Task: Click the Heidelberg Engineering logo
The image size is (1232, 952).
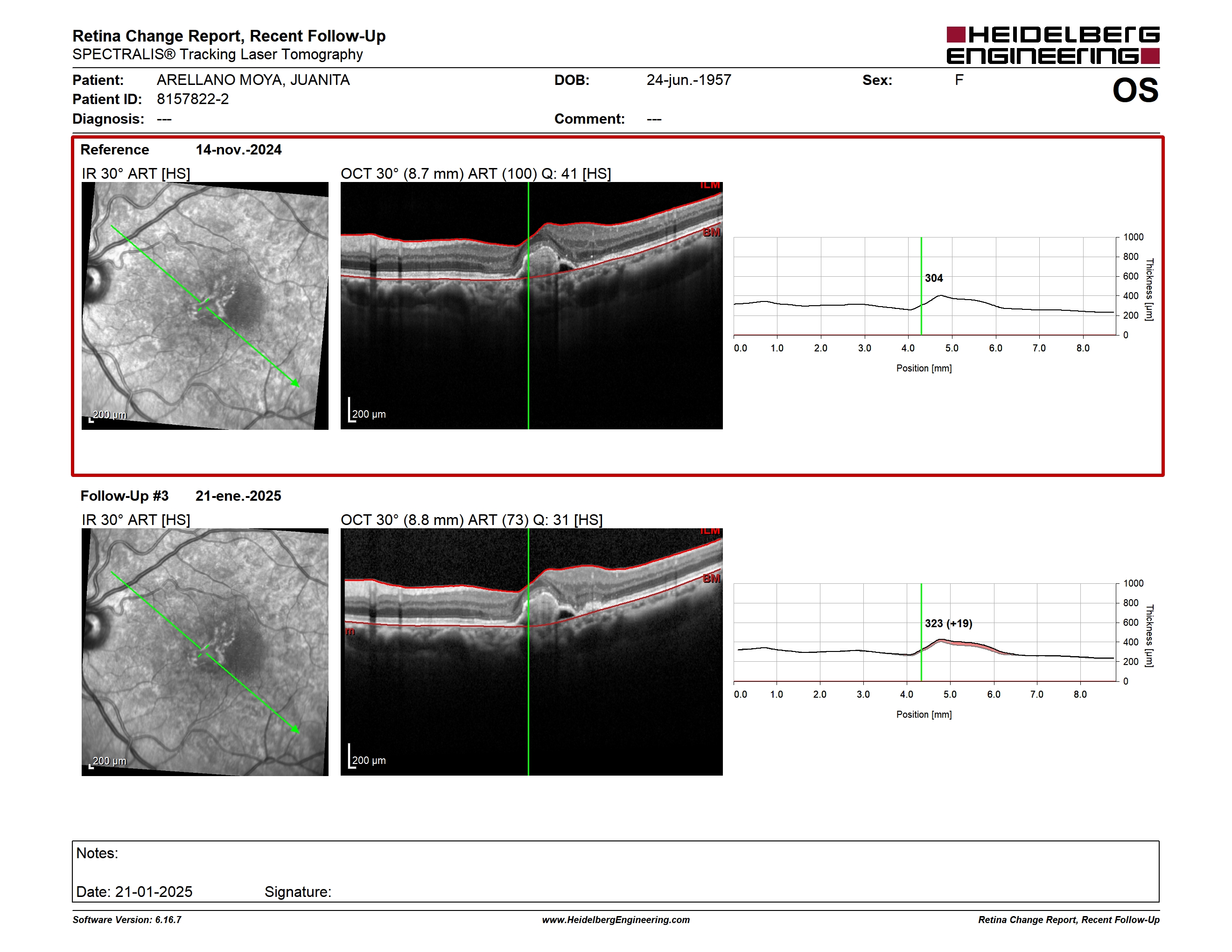Action: point(1053,45)
